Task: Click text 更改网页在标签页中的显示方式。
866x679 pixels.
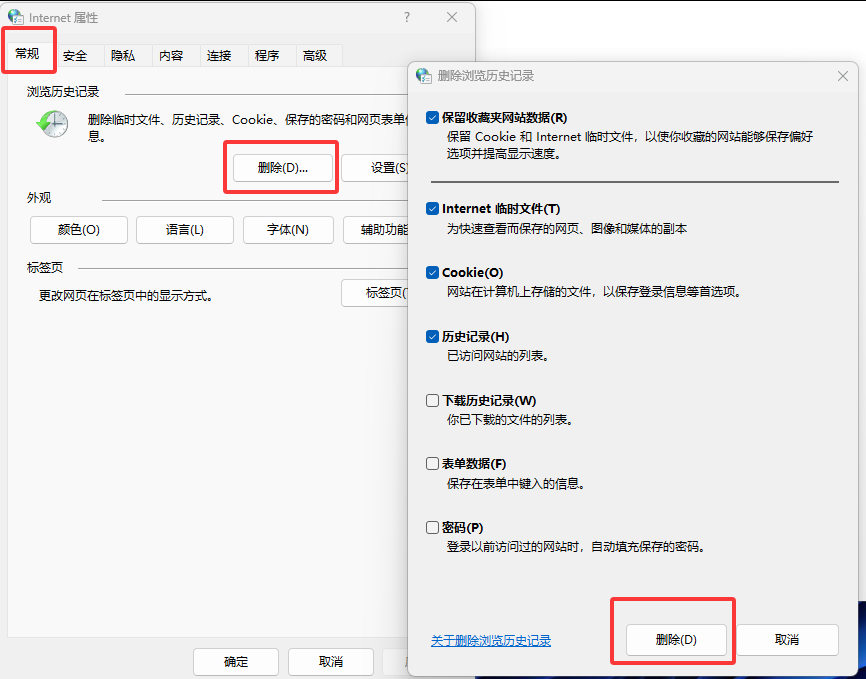Action: [126, 296]
